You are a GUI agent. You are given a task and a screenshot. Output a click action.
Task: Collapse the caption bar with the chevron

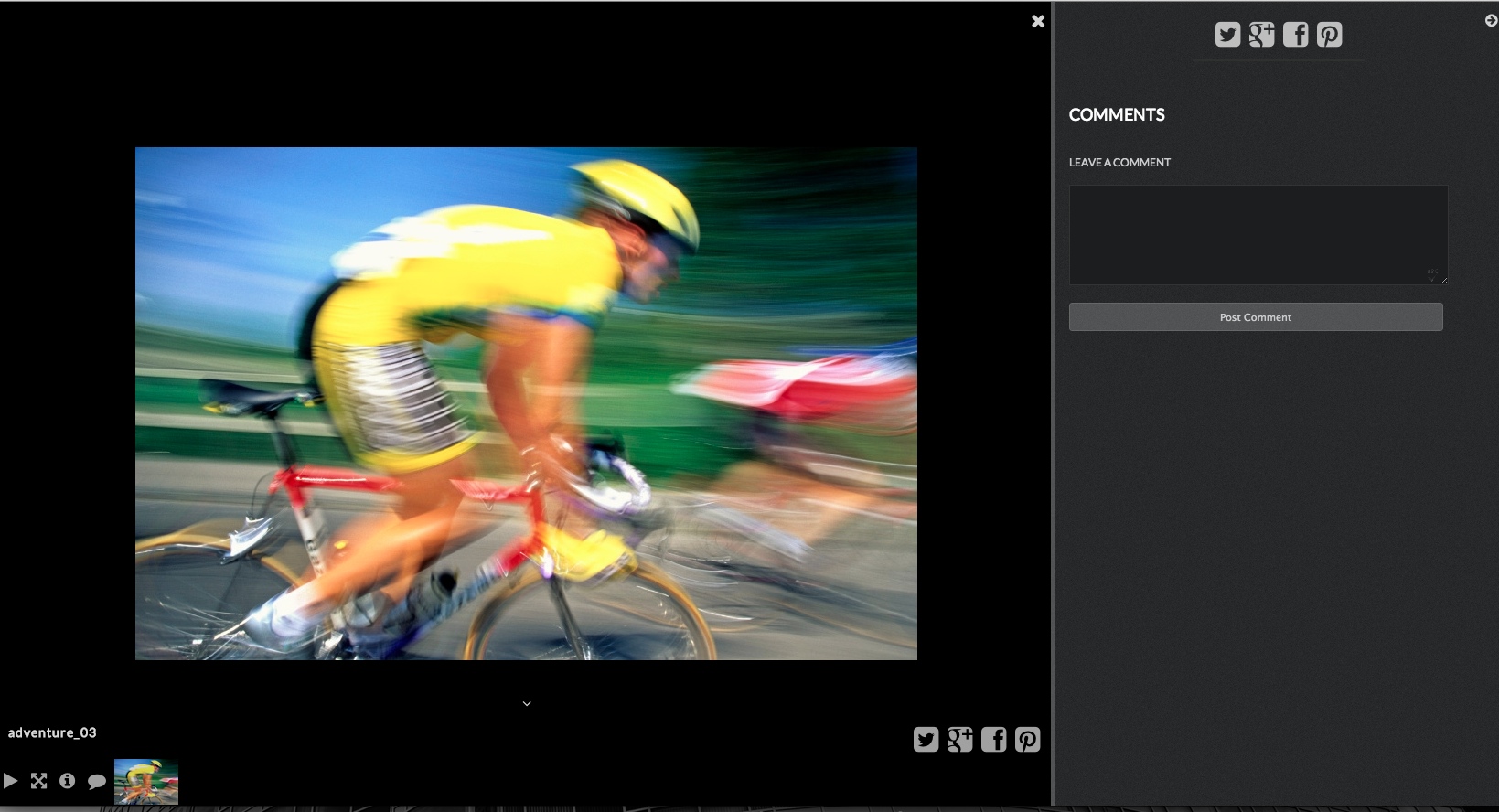tap(527, 703)
